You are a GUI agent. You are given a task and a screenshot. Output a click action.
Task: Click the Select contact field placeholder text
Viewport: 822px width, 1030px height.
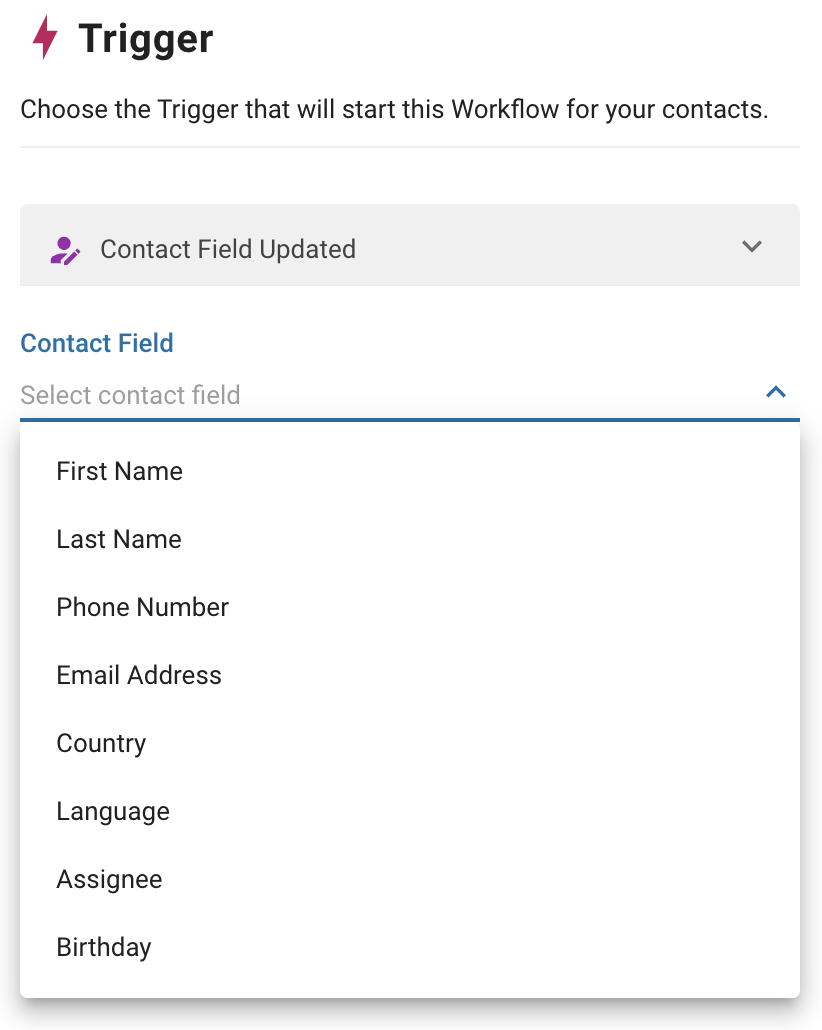pos(130,395)
